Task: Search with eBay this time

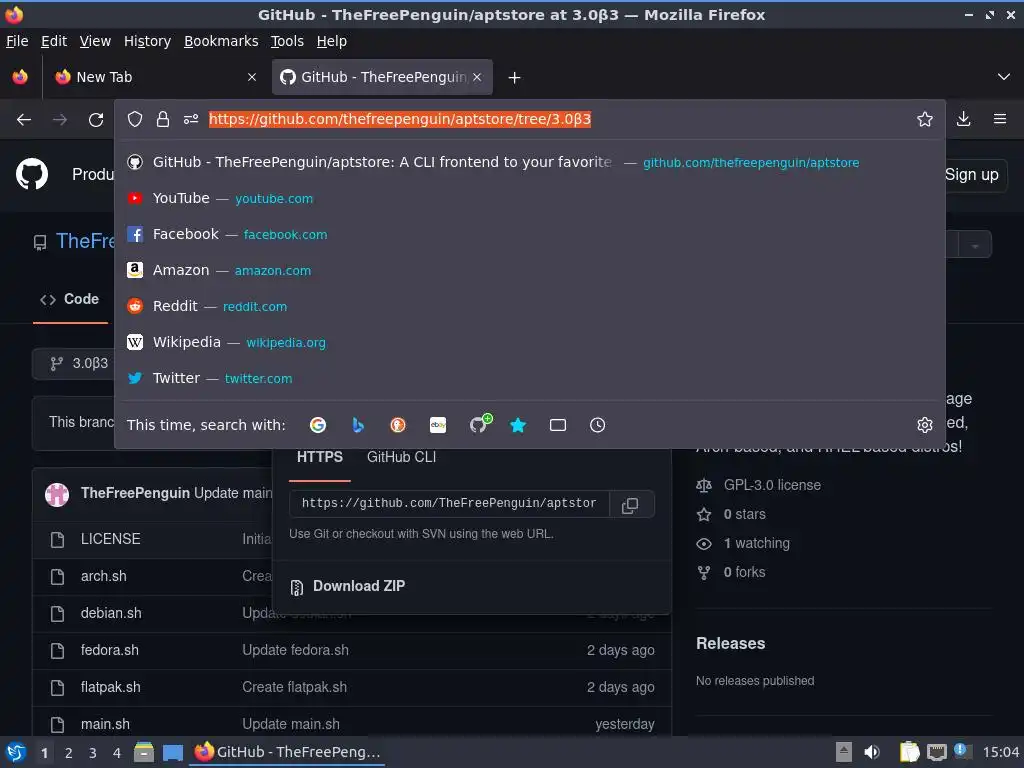Action: pyautogui.click(x=438, y=425)
